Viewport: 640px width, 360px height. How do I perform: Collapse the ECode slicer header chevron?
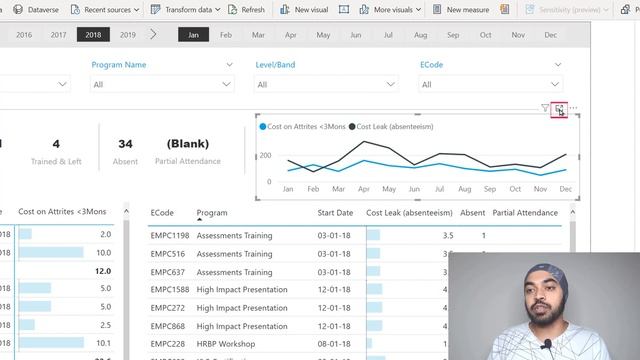click(x=558, y=64)
